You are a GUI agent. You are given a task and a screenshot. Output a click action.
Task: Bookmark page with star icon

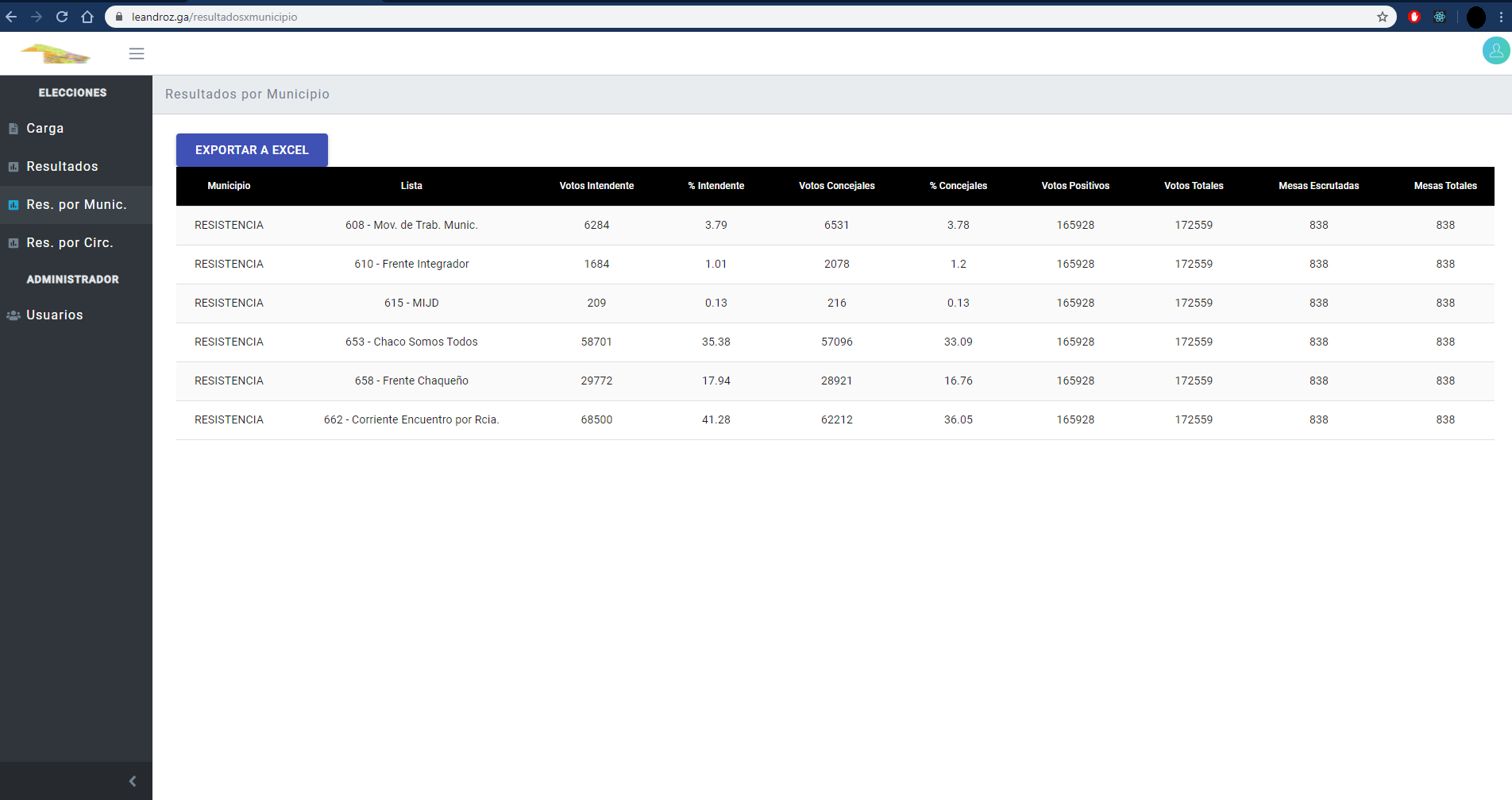(x=1383, y=17)
